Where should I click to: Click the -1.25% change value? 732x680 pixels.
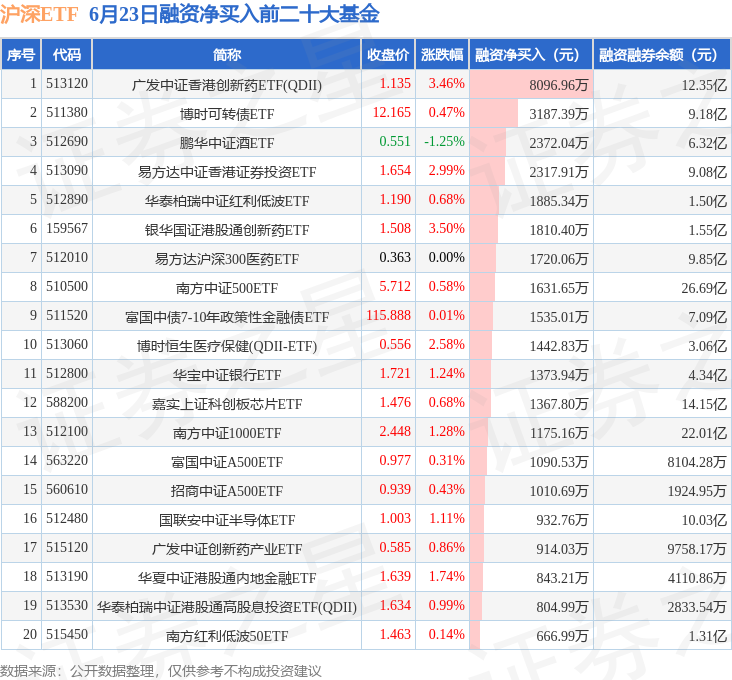click(x=444, y=141)
